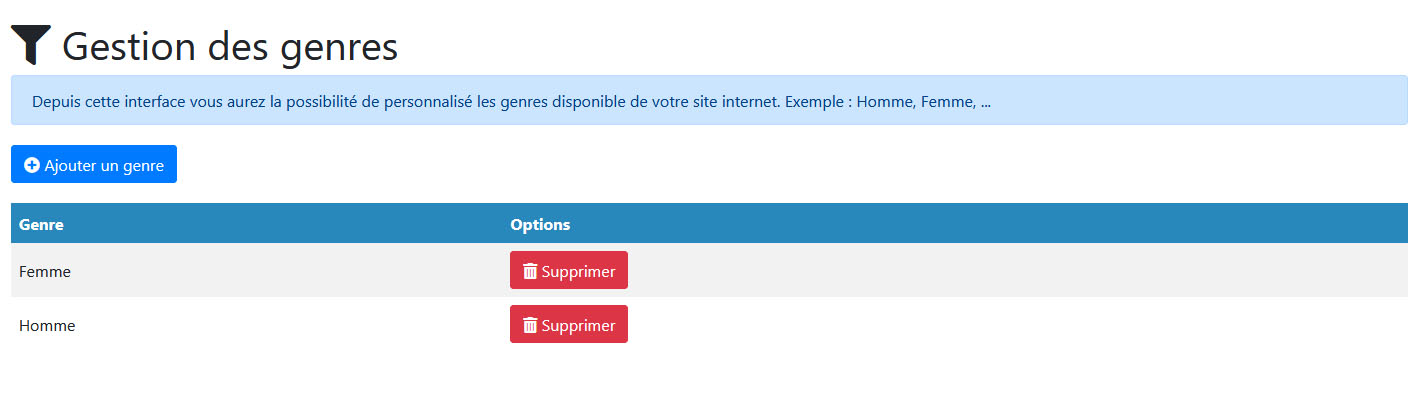Select the Homme genre name cell
The image size is (1419, 409).
point(47,325)
